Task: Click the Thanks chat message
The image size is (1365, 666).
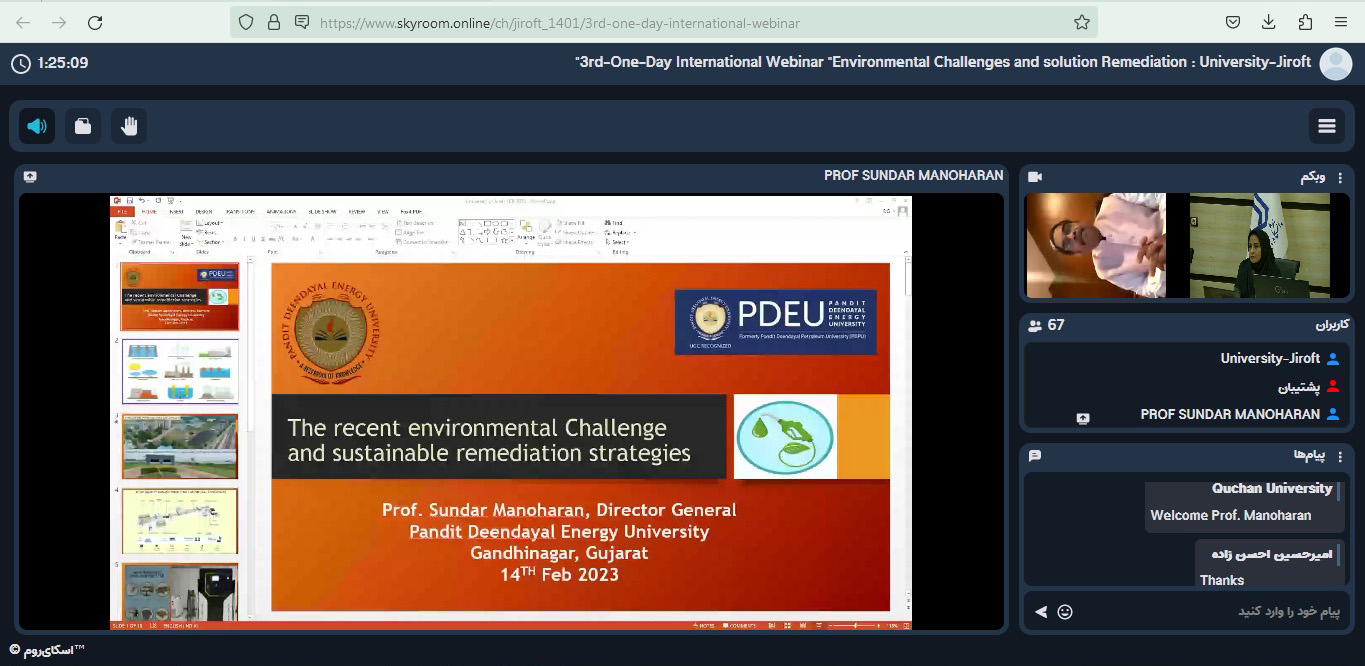Action: tap(1221, 580)
